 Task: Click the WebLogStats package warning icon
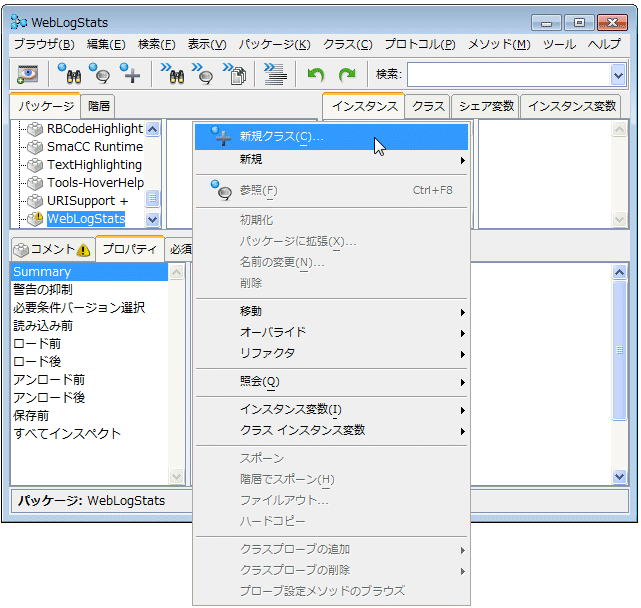pos(36,219)
